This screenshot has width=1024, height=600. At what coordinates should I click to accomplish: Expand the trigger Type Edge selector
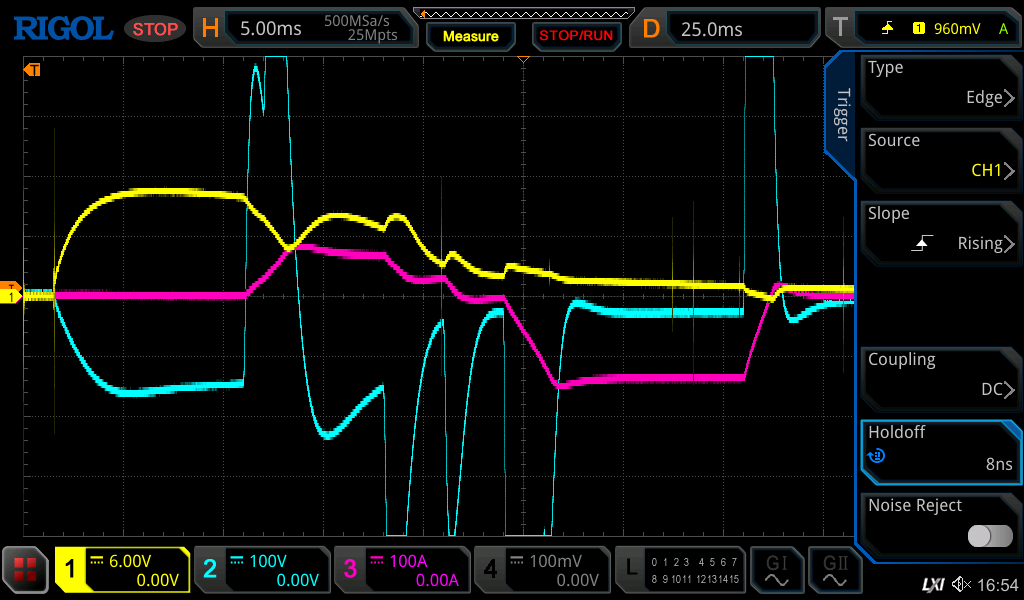click(940, 83)
